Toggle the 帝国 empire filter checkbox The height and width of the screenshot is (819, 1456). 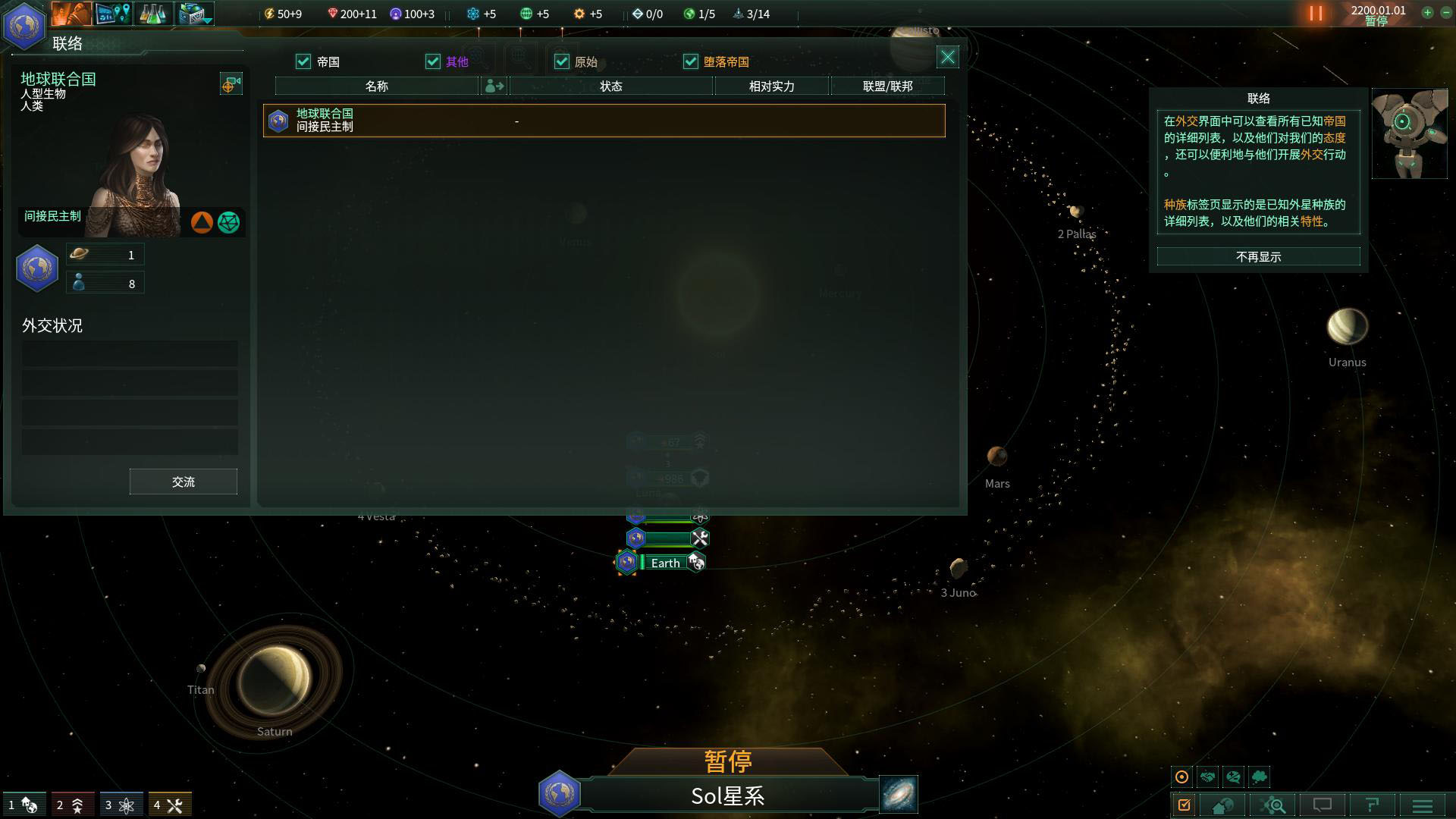click(304, 61)
